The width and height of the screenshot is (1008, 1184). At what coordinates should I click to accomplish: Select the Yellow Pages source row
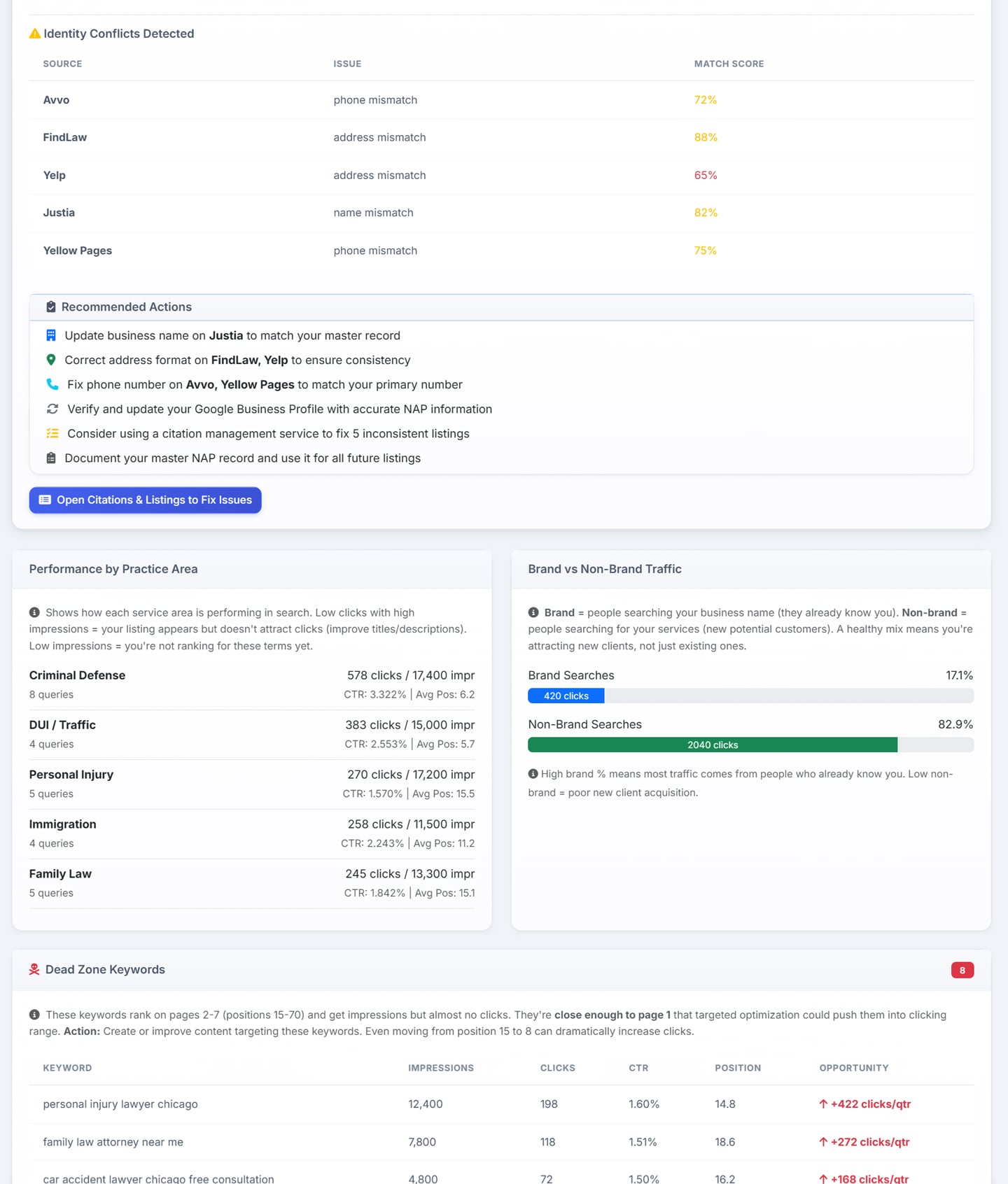[x=501, y=251]
